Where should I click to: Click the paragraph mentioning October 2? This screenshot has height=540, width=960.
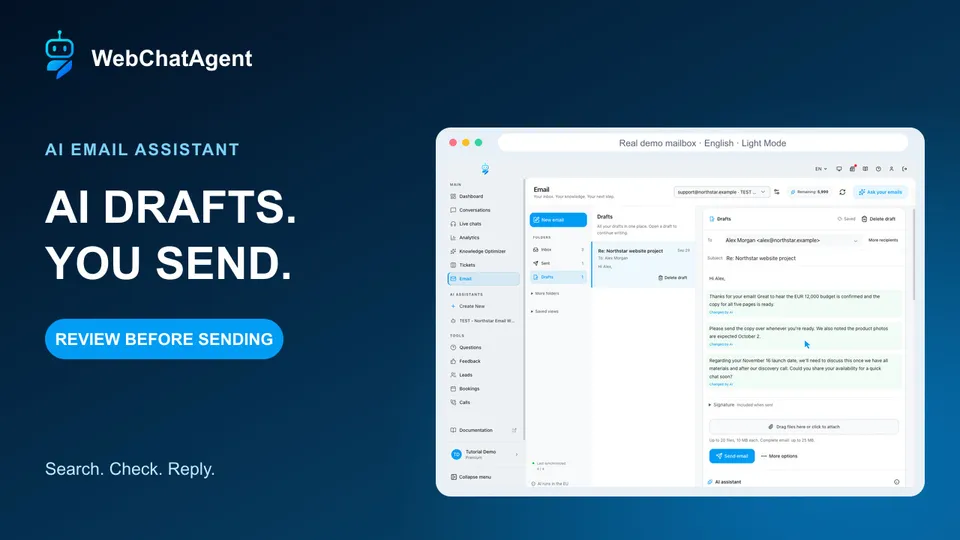click(803, 336)
